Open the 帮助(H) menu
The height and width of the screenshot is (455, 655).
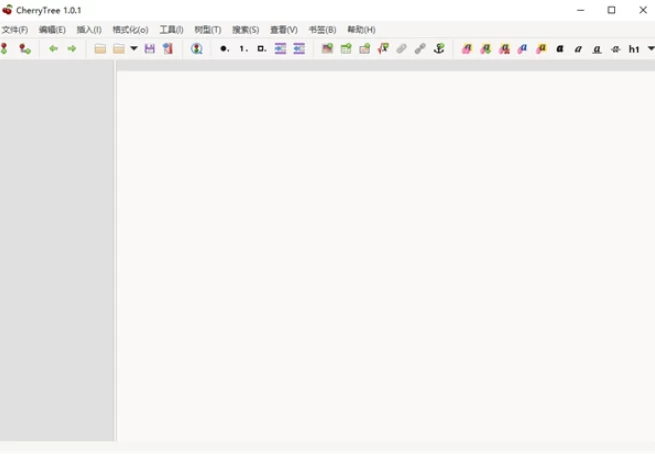pyautogui.click(x=361, y=30)
